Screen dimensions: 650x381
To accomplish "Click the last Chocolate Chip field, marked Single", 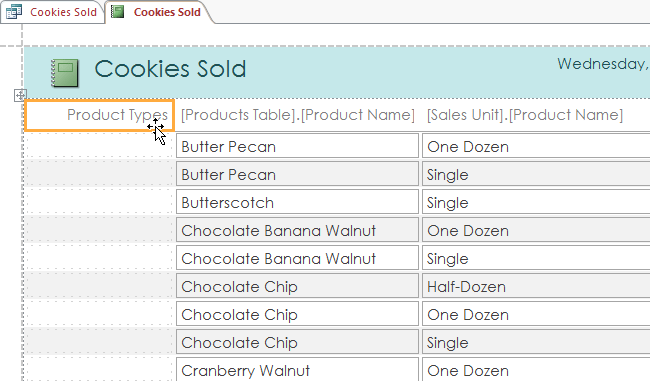I will (297, 342).
